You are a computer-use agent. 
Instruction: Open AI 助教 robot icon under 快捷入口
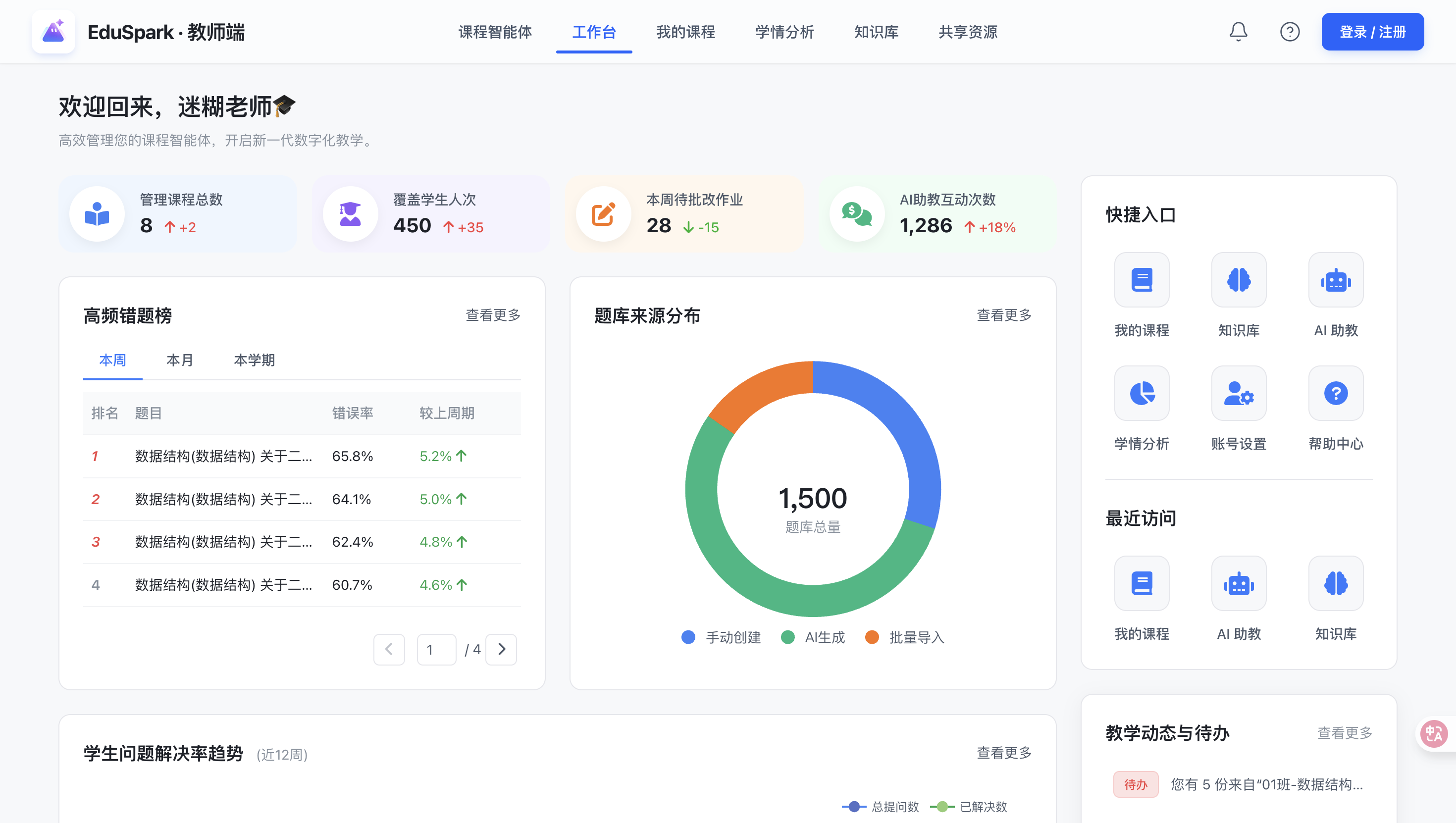(x=1336, y=280)
